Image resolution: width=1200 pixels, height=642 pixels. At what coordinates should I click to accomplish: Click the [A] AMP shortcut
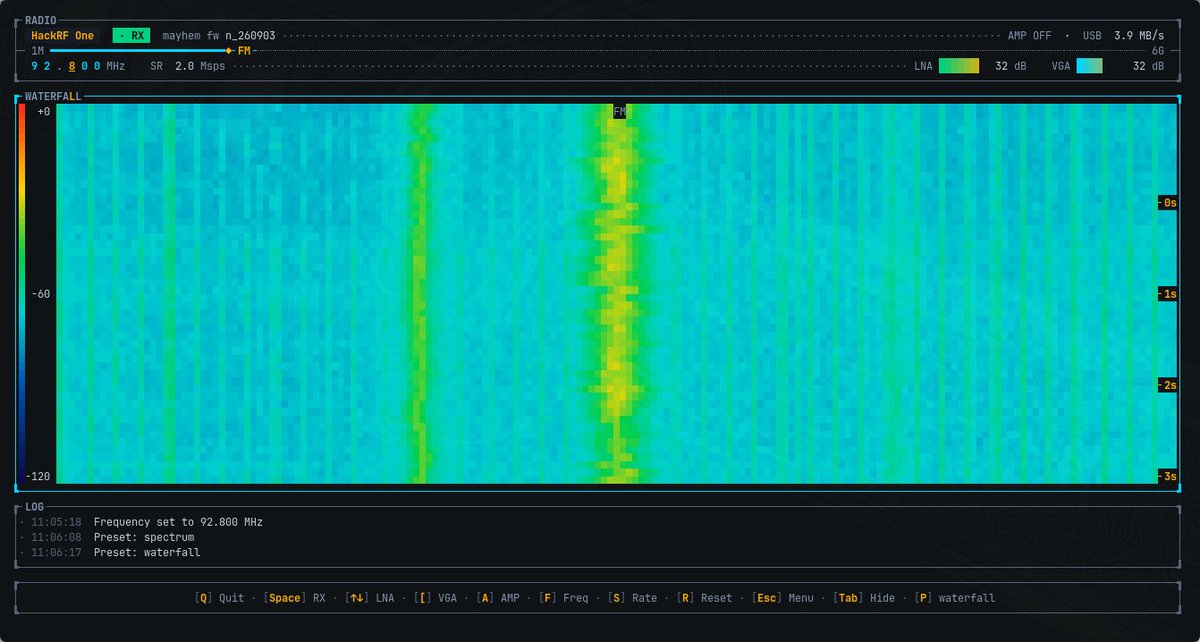(x=499, y=598)
